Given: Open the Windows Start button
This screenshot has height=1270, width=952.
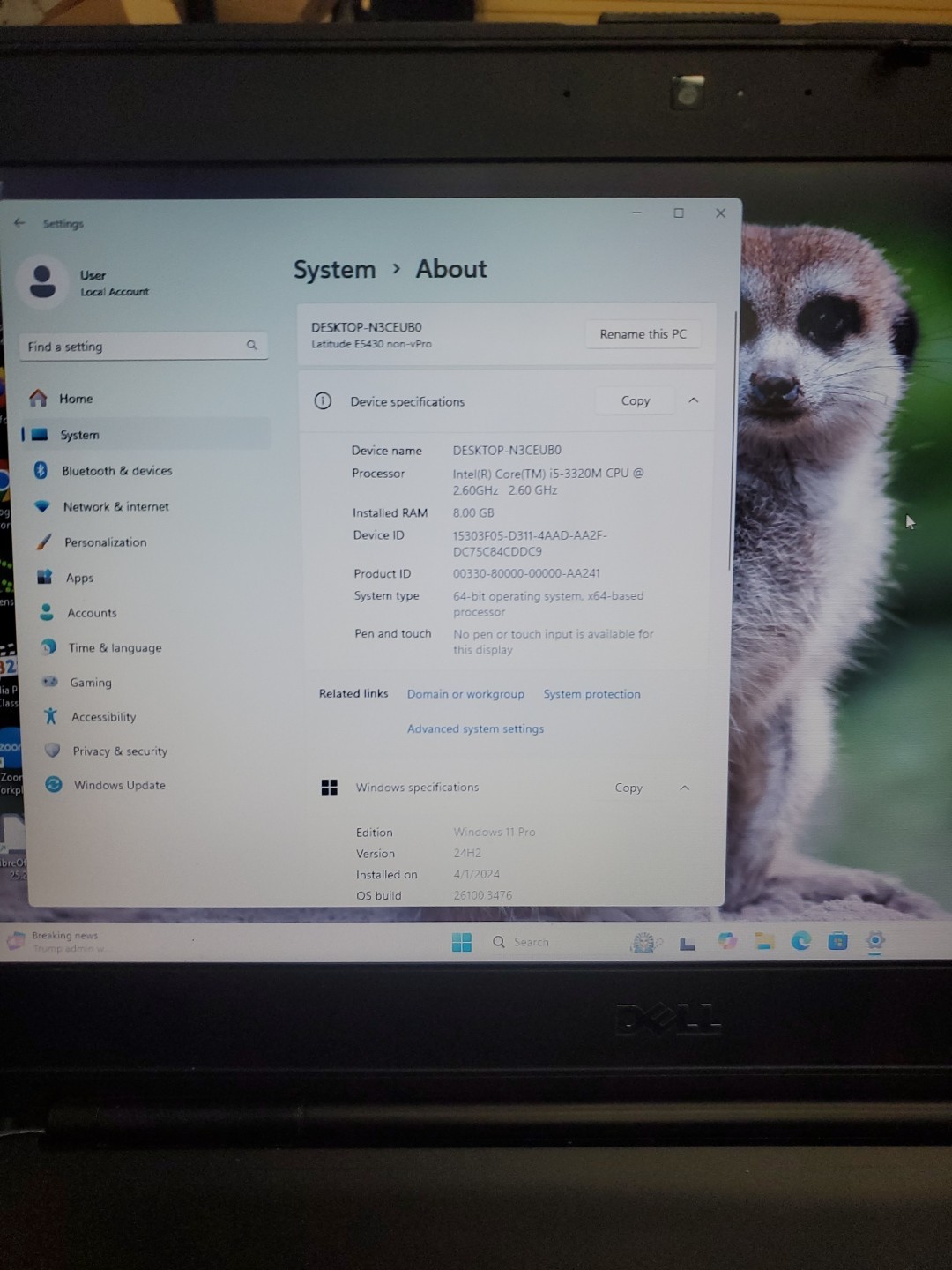Looking at the screenshot, I should (x=462, y=942).
